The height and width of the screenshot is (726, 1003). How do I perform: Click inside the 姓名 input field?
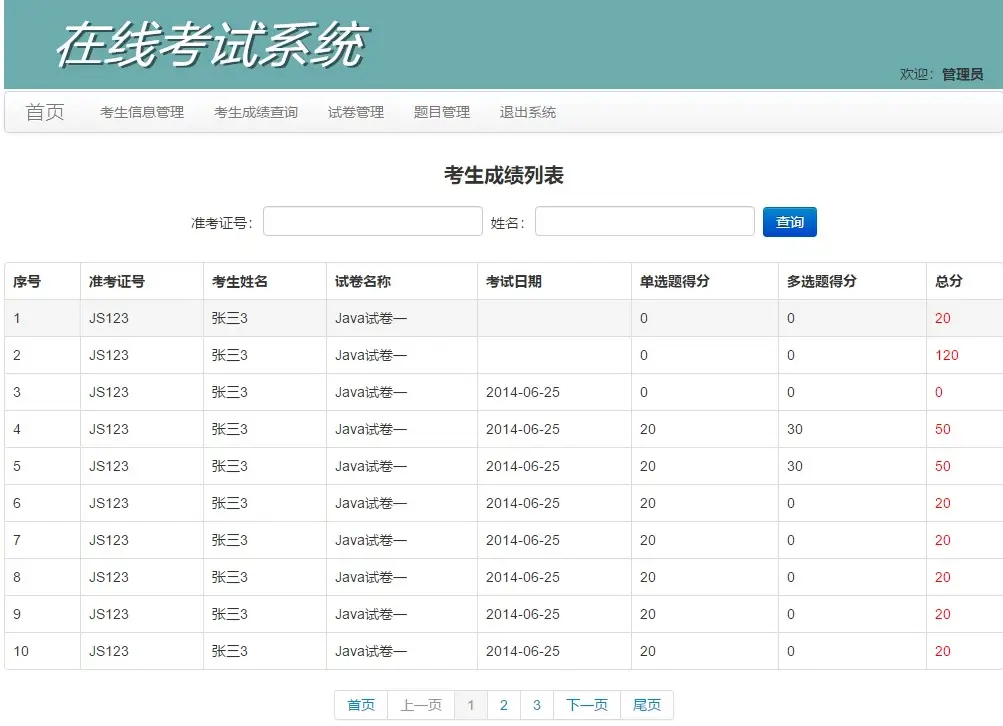pyautogui.click(x=644, y=221)
